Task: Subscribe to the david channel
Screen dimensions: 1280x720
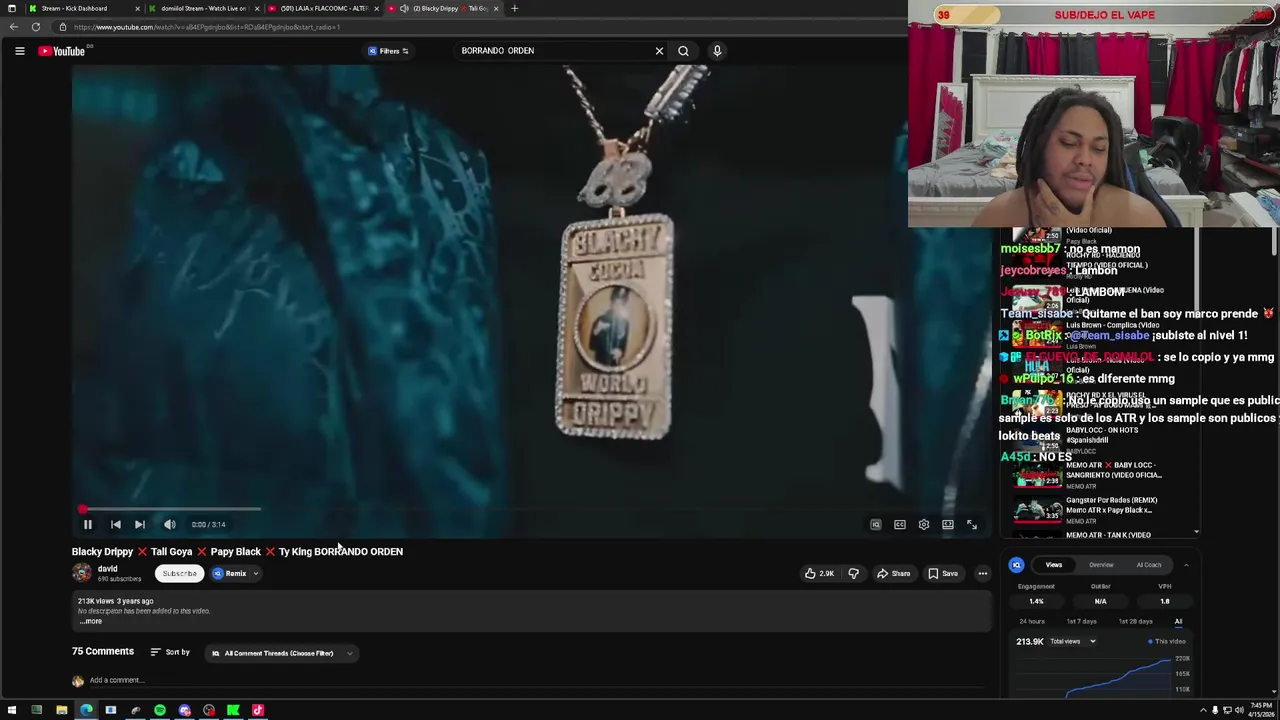Action: coord(180,573)
